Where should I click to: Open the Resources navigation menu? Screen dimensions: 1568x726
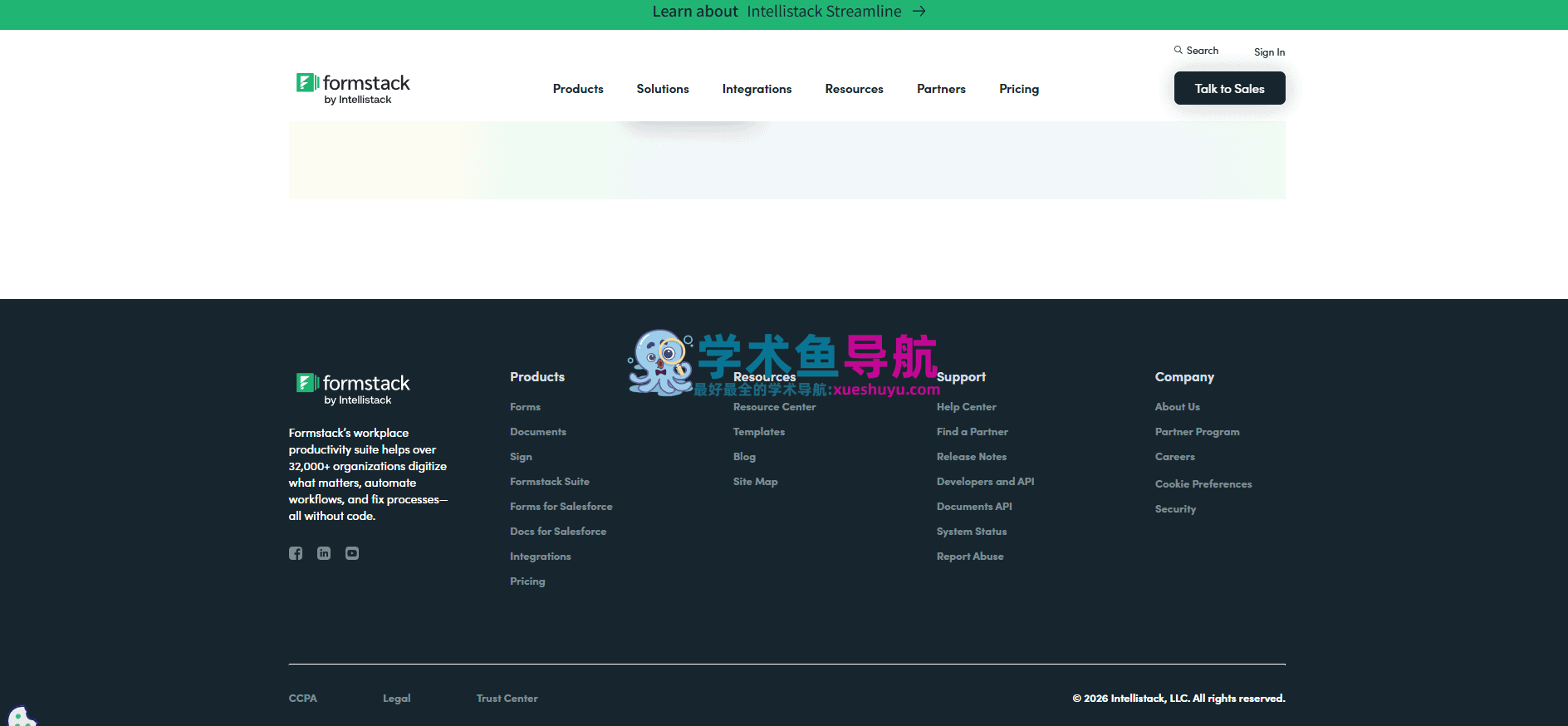pyautogui.click(x=854, y=89)
